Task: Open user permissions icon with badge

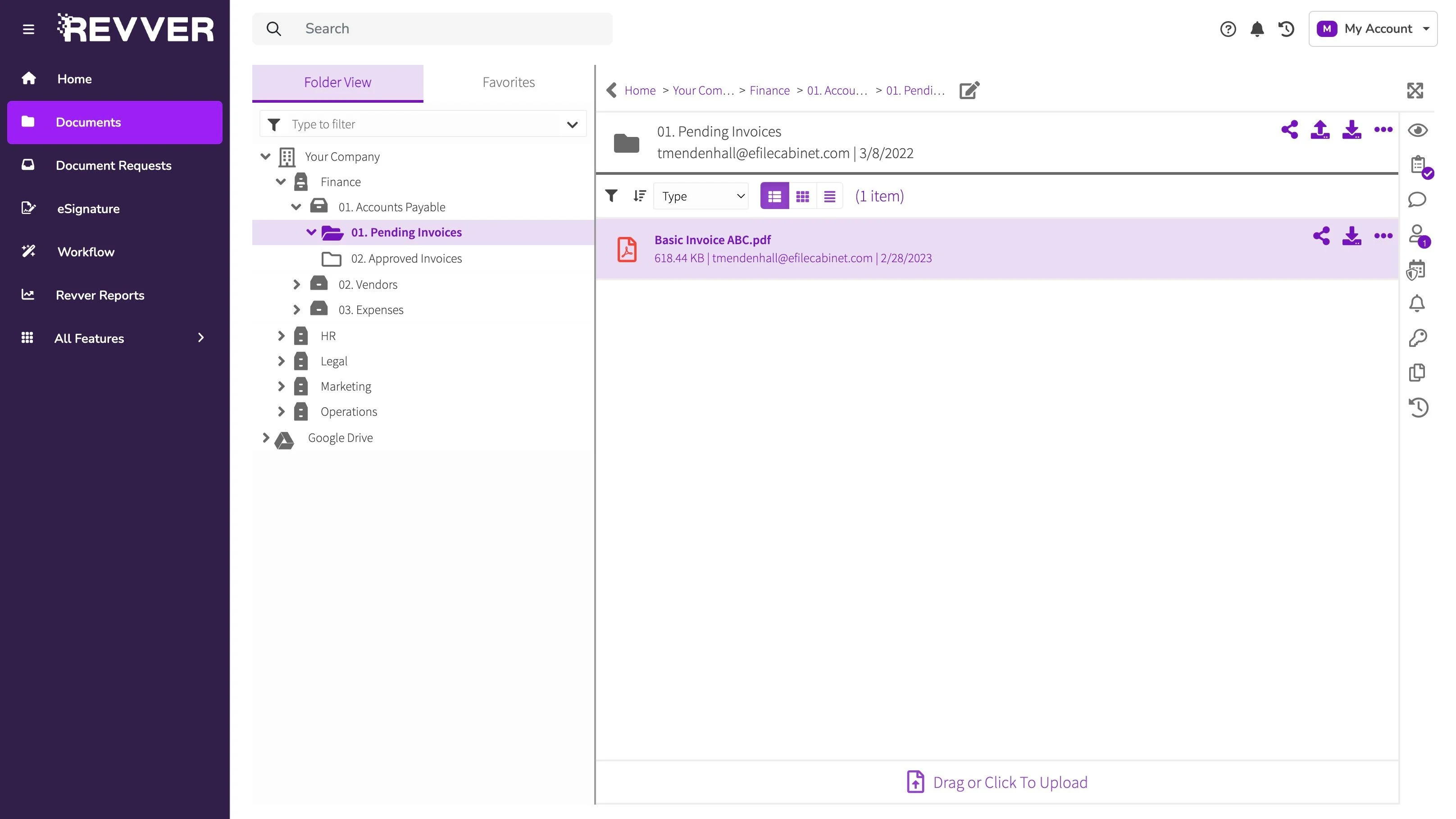Action: pos(1419,235)
